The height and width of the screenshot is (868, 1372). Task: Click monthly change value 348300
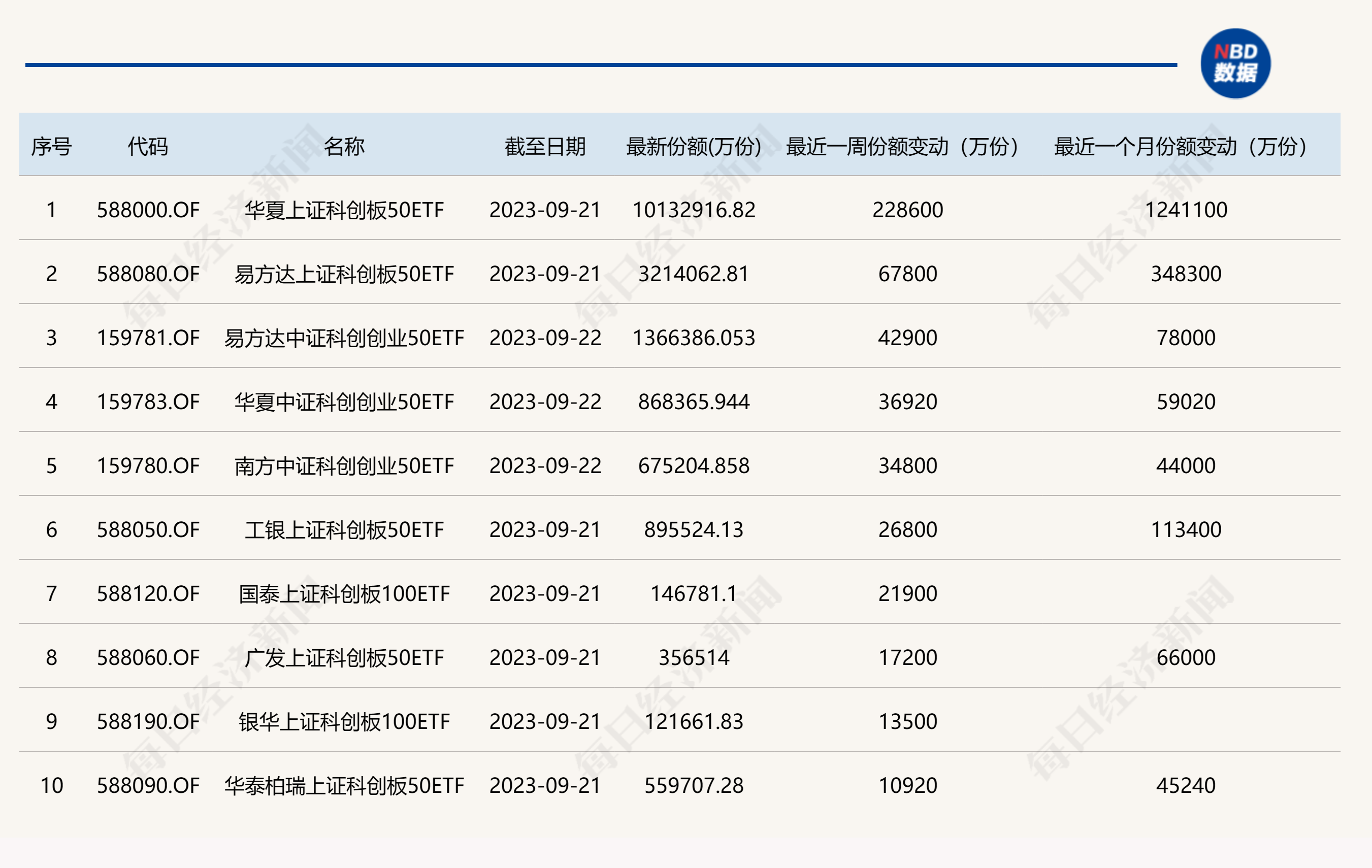pos(1186,274)
